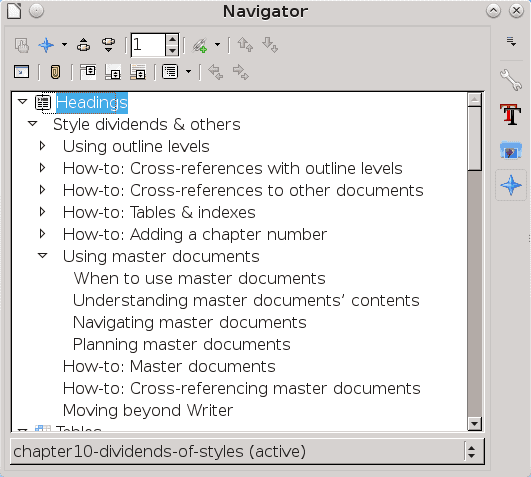Collapse the Style dividends & others node
Screen dimensions: 531x477
(x=33, y=123)
